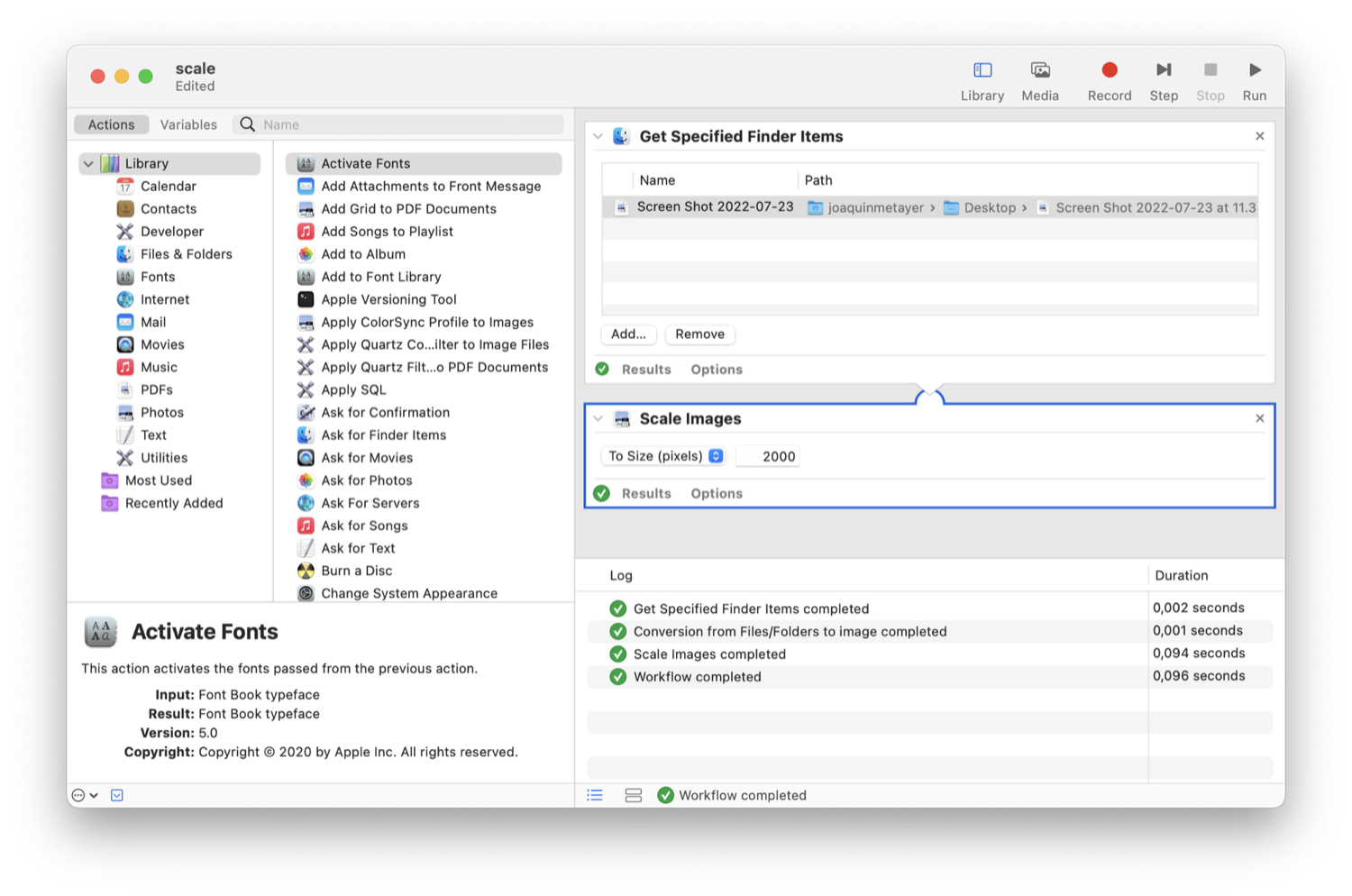This screenshot has height=896, width=1352.
Task: Collapse the Library tree
Action: [88, 164]
